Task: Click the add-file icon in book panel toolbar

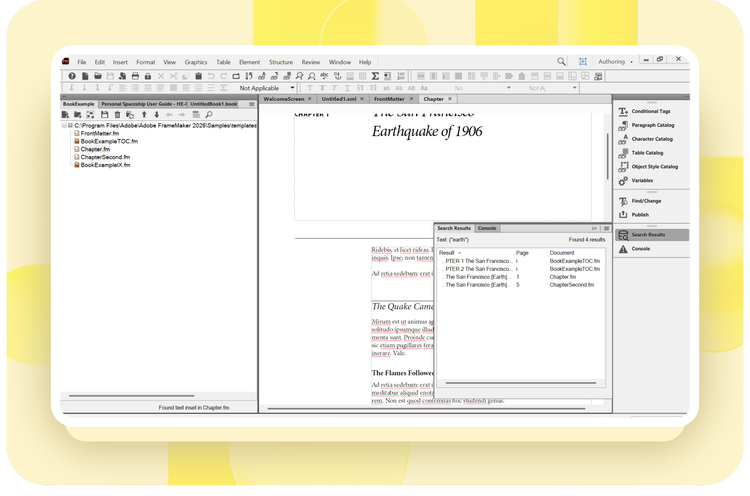Action: point(65,115)
